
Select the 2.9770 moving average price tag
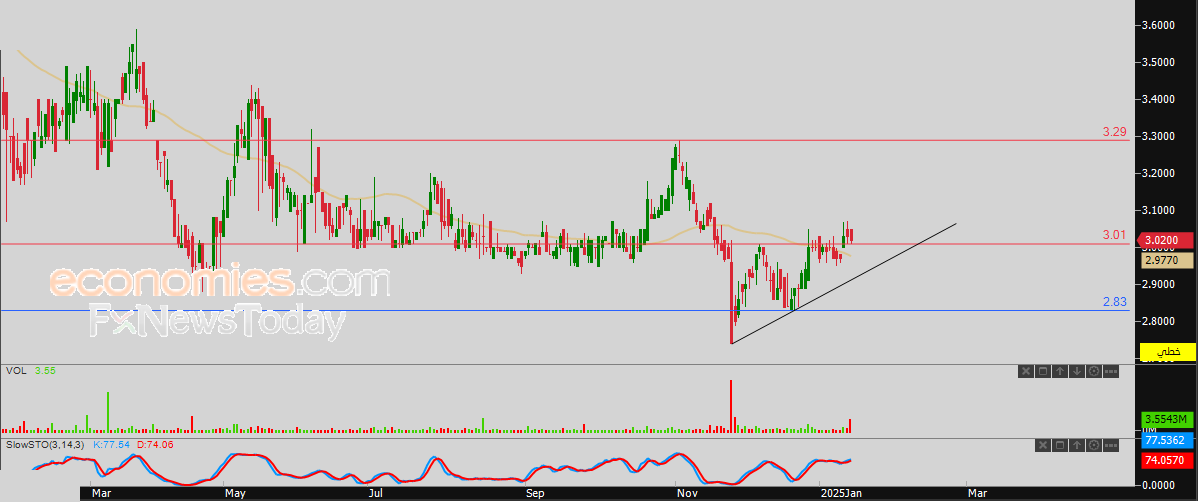coord(1167,261)
